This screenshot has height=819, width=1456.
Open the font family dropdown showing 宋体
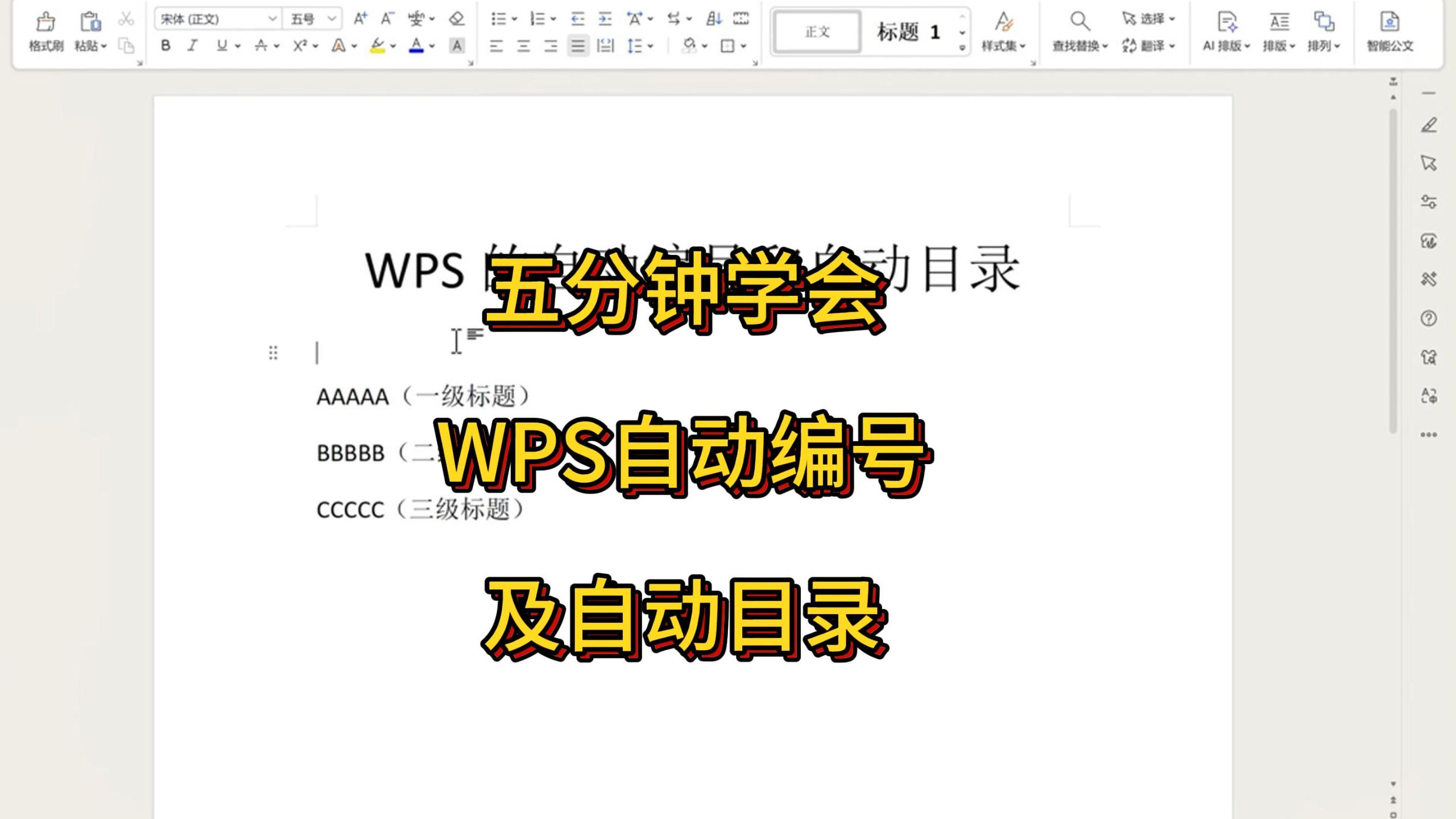(215, 18)
